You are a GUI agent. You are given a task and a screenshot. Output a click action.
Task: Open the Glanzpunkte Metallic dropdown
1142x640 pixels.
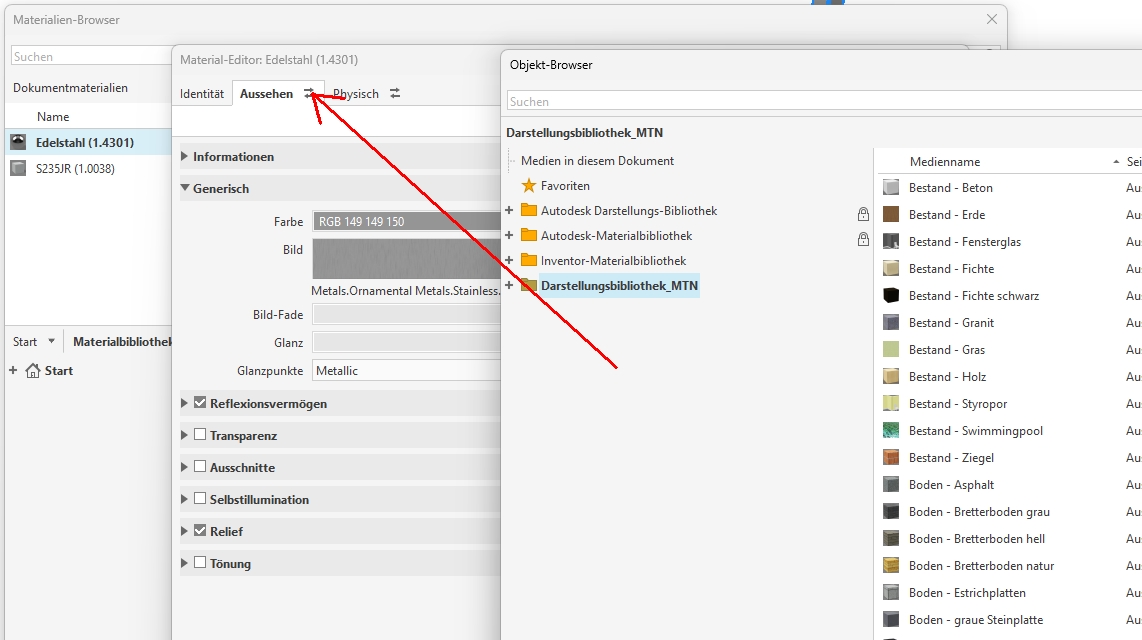pos(406,371)
